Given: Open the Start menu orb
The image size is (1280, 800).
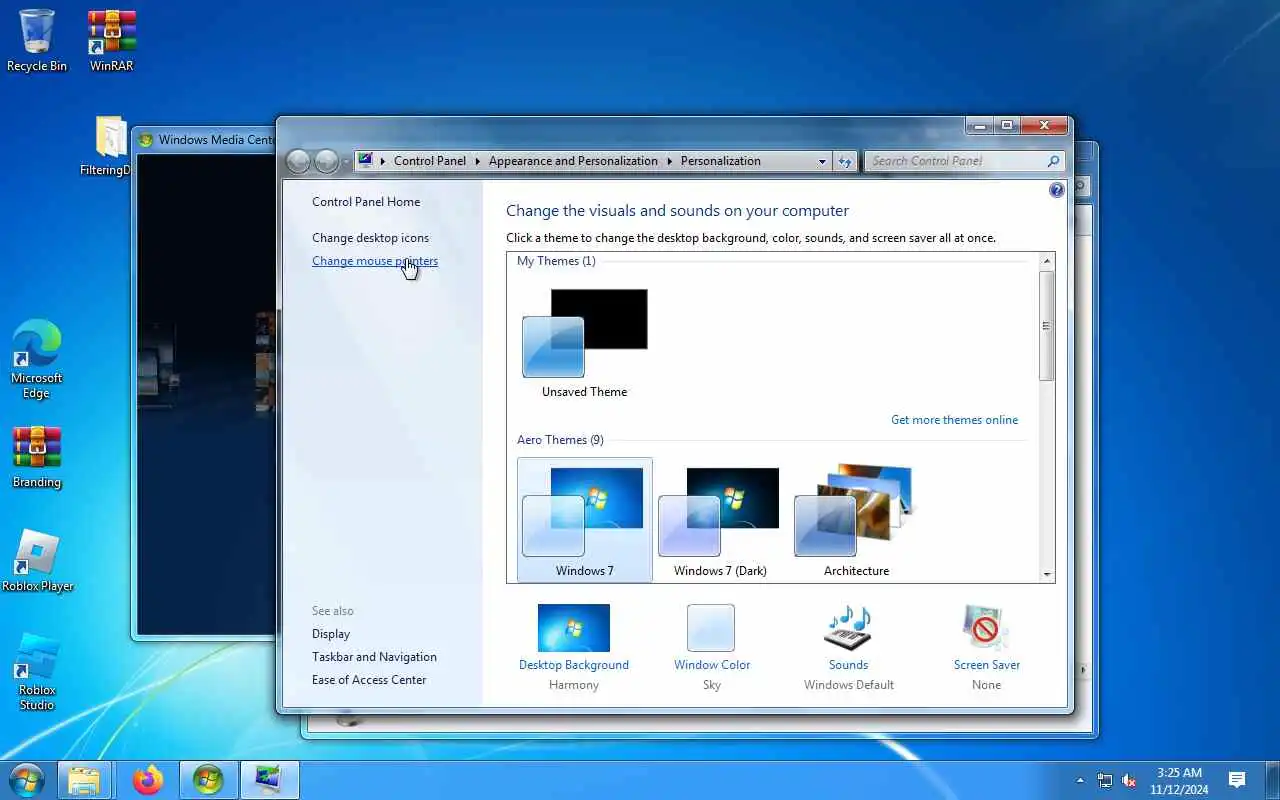Looking at the screenshot, I should pos(26,780).
